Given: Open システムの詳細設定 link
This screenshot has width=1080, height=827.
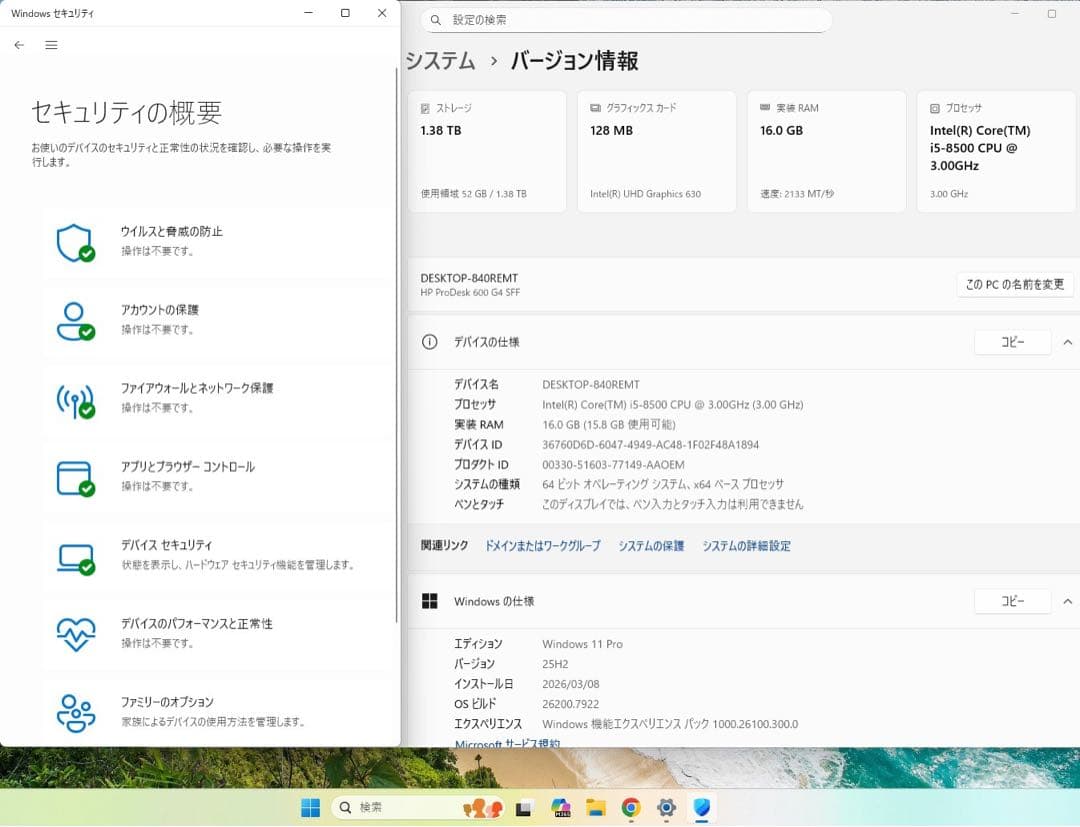Looking at the screenshot, I should [747, 545].
